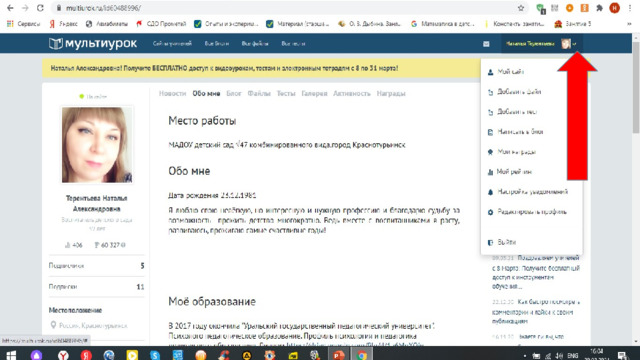Bookmark the page with the star icon
This screenshot has height=360, width=640.
tap(521, 8)
